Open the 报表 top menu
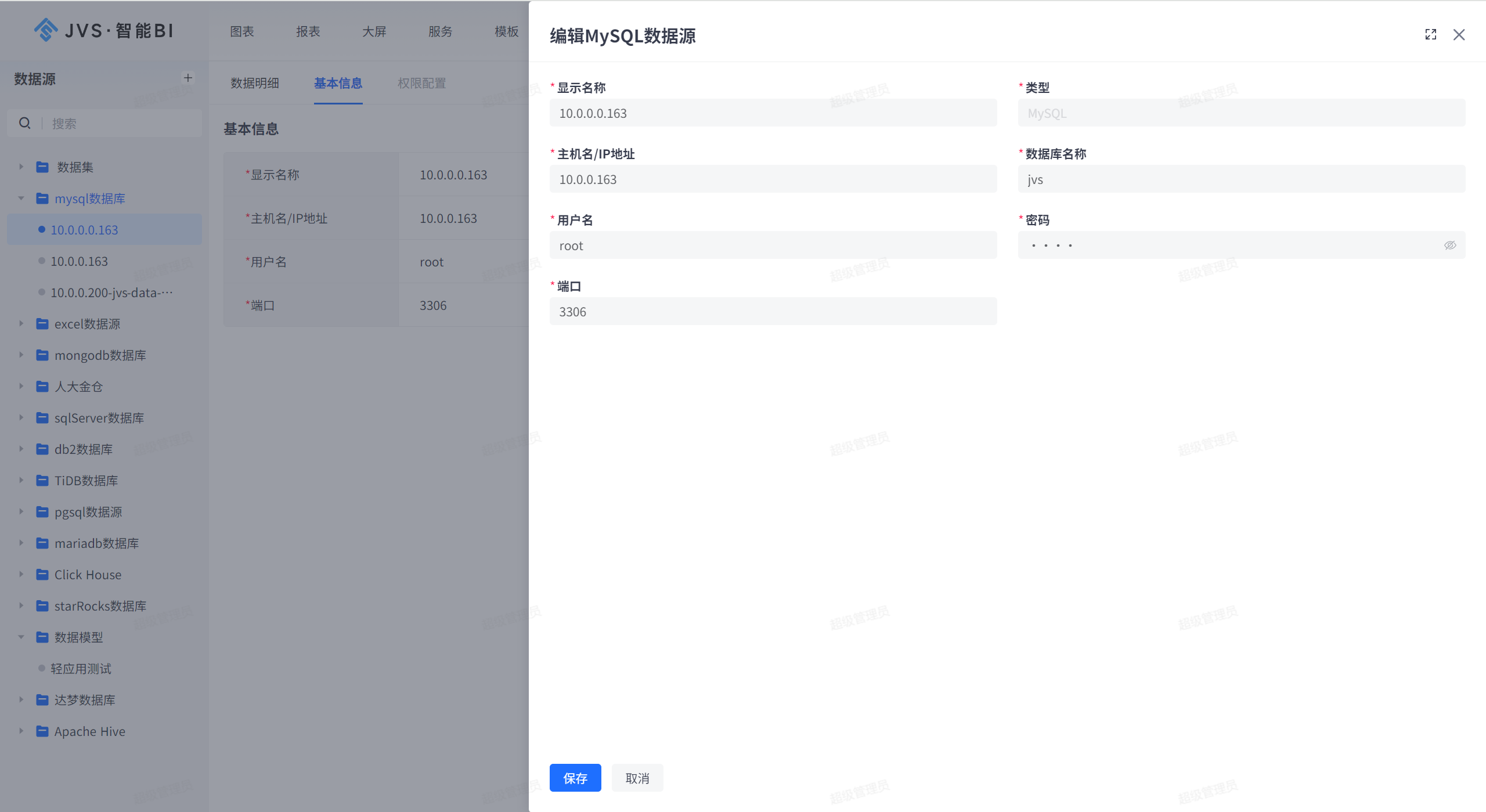Screen dimensions: 1486x812 coord(308,31)
